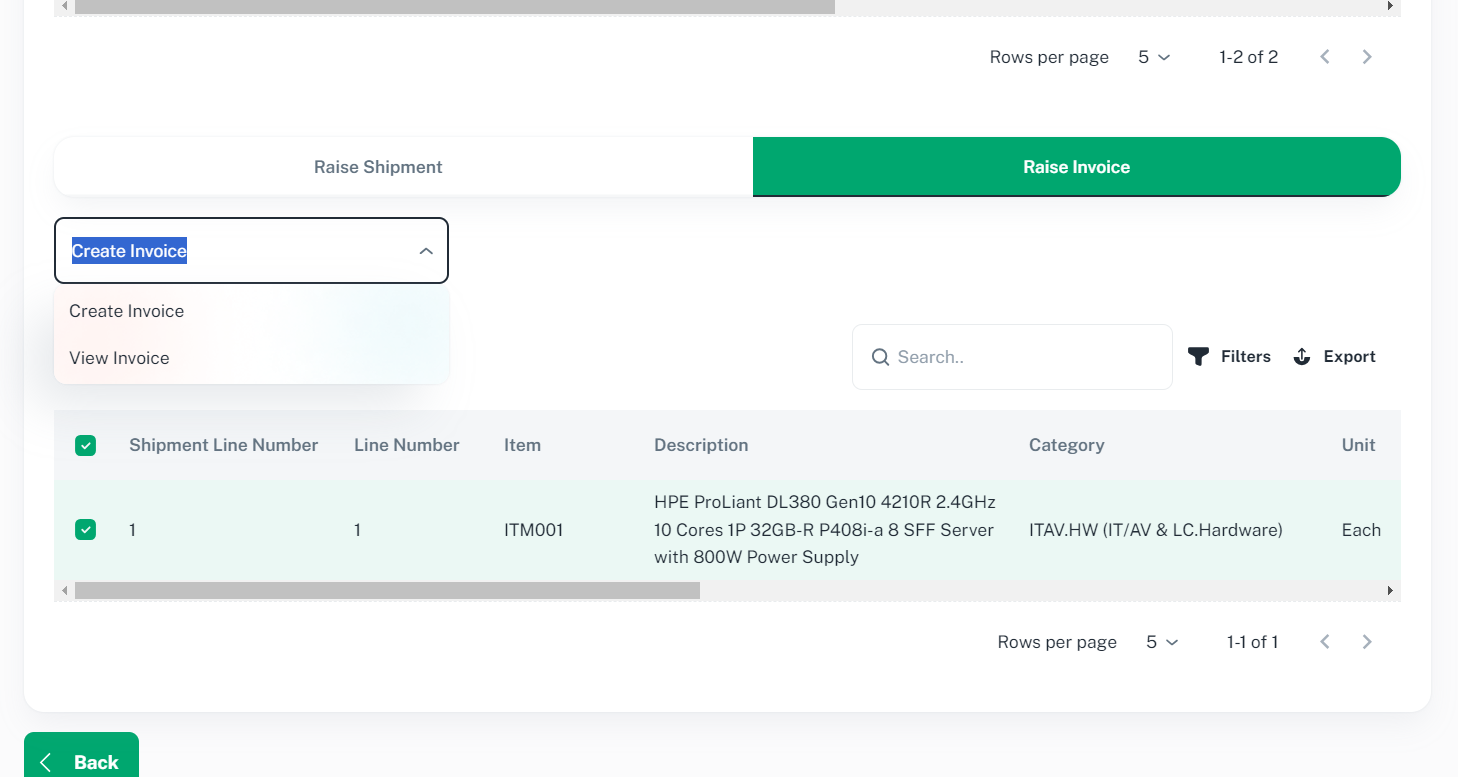Open rows per page dropdown beside "1-2 of 2"

click(1154, 57)
